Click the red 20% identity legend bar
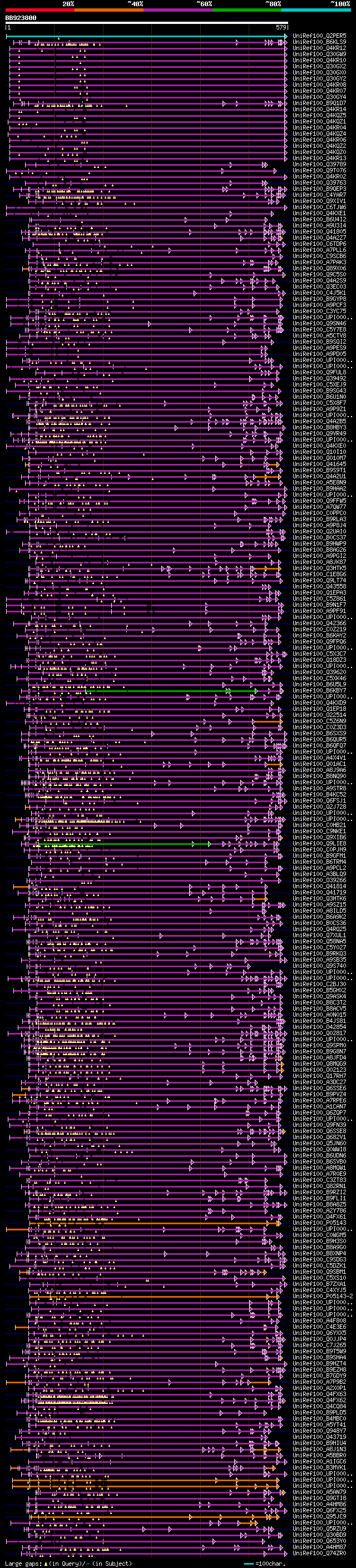This screenshot has width=356, height=1568. (39, 11)
